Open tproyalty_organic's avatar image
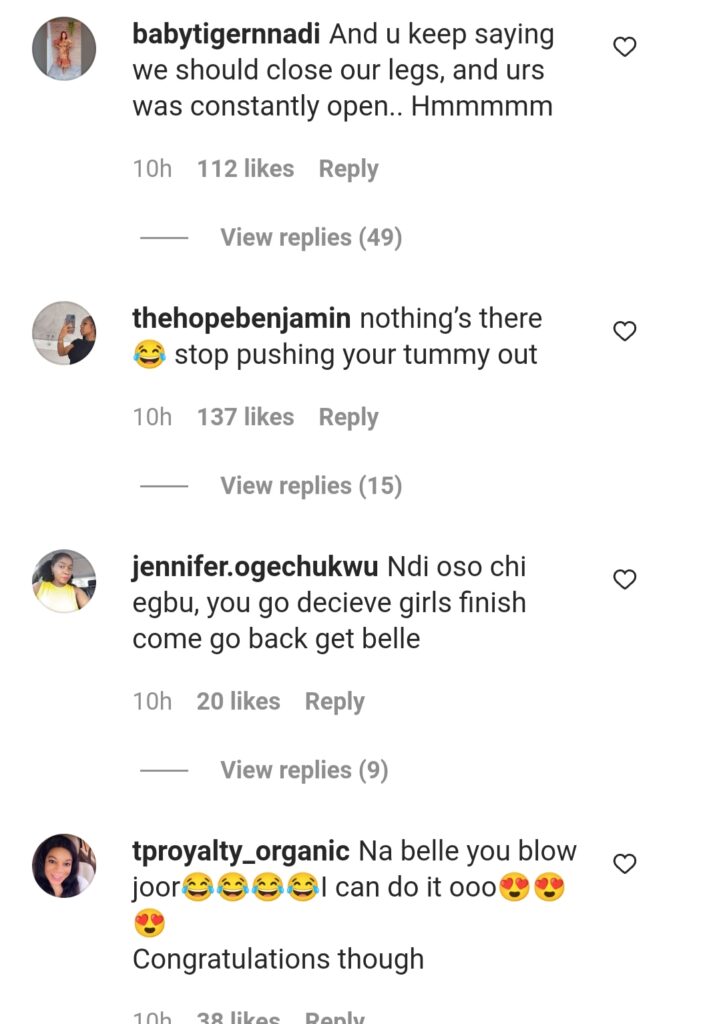The width and height of the screenshot is (721, 1024). (64, 865)
